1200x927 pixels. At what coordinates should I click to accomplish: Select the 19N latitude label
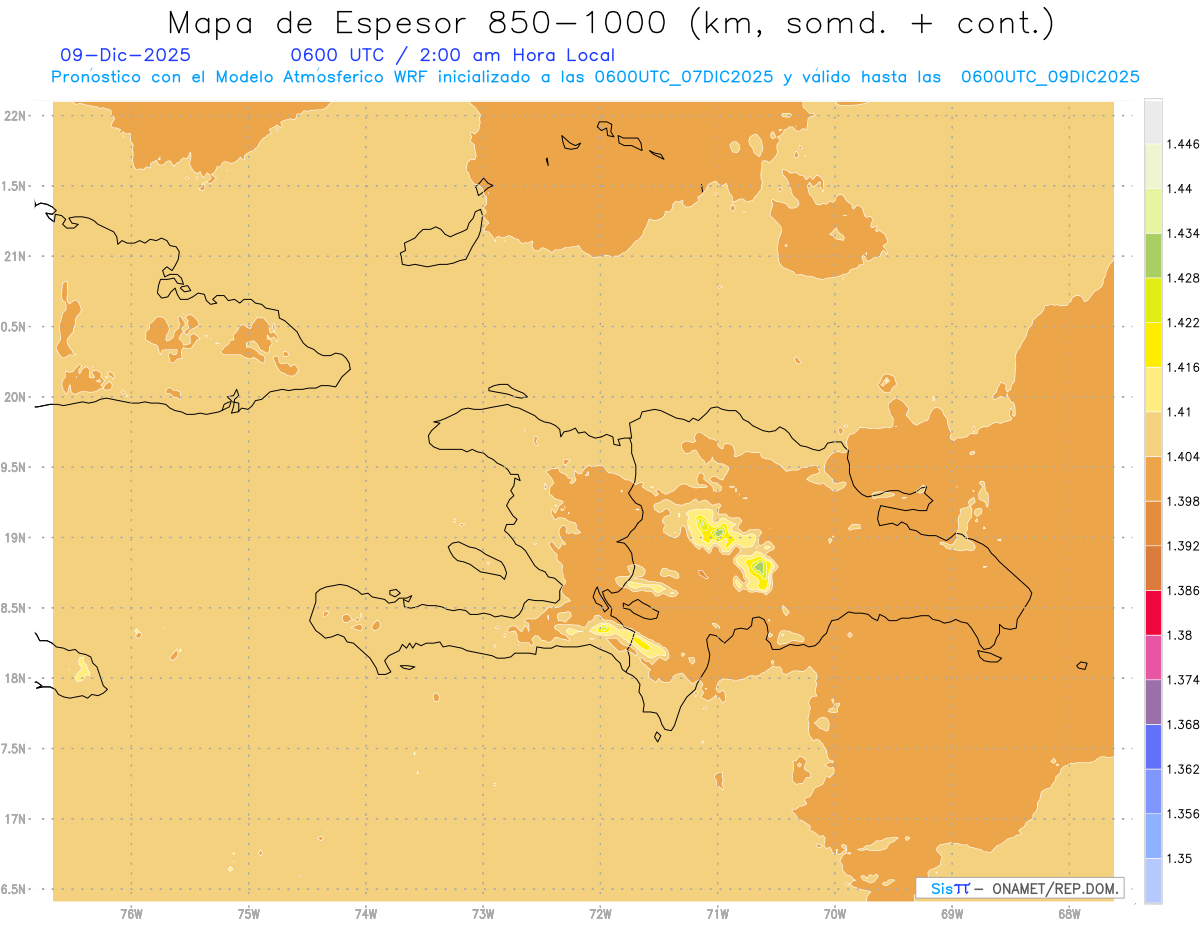(x=17, y=537)
